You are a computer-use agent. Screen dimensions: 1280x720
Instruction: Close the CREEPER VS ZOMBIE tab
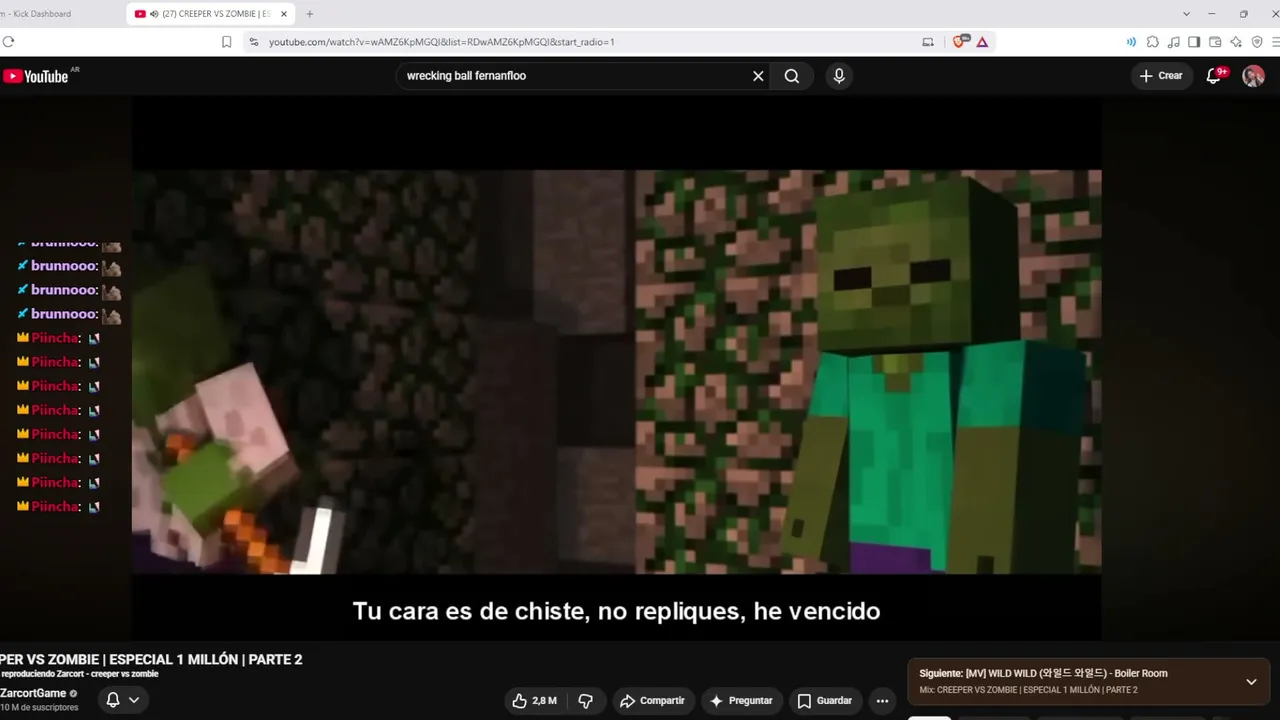pos(284,14)
